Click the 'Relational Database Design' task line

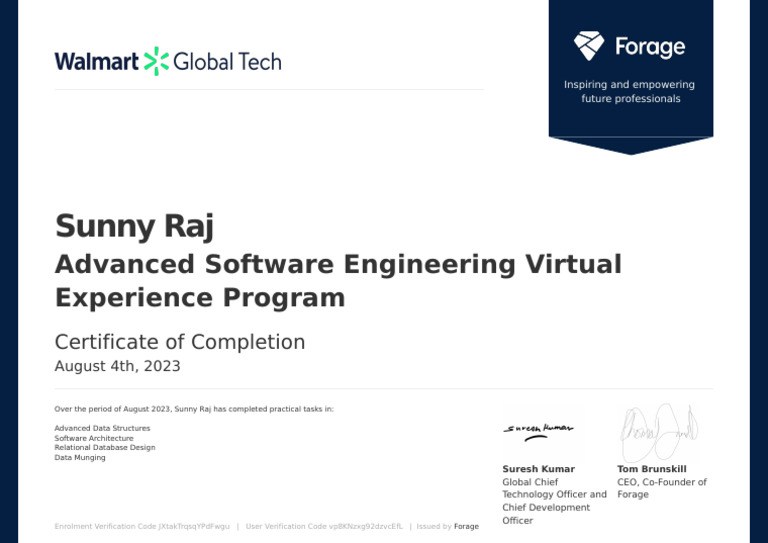(105, 448)
